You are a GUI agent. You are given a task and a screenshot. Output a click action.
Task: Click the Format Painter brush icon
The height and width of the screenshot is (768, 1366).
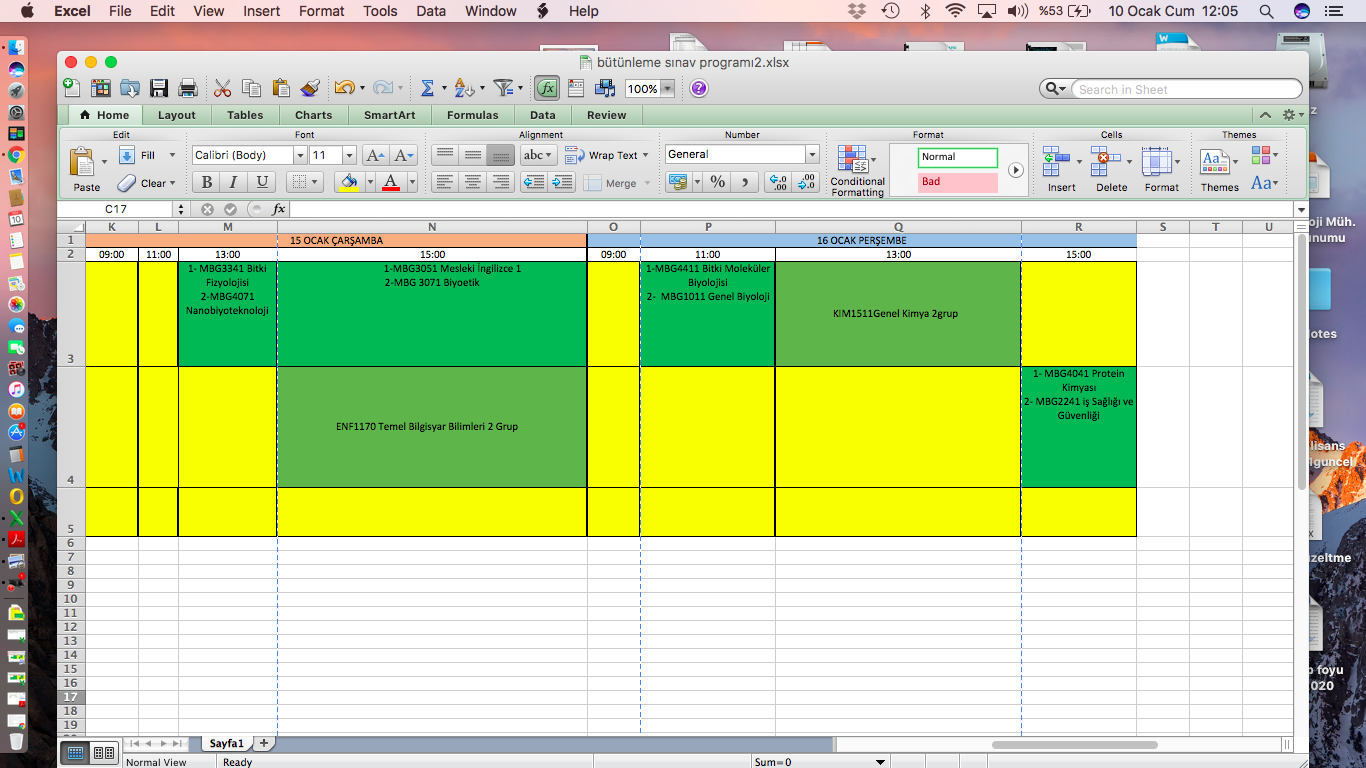309,88
